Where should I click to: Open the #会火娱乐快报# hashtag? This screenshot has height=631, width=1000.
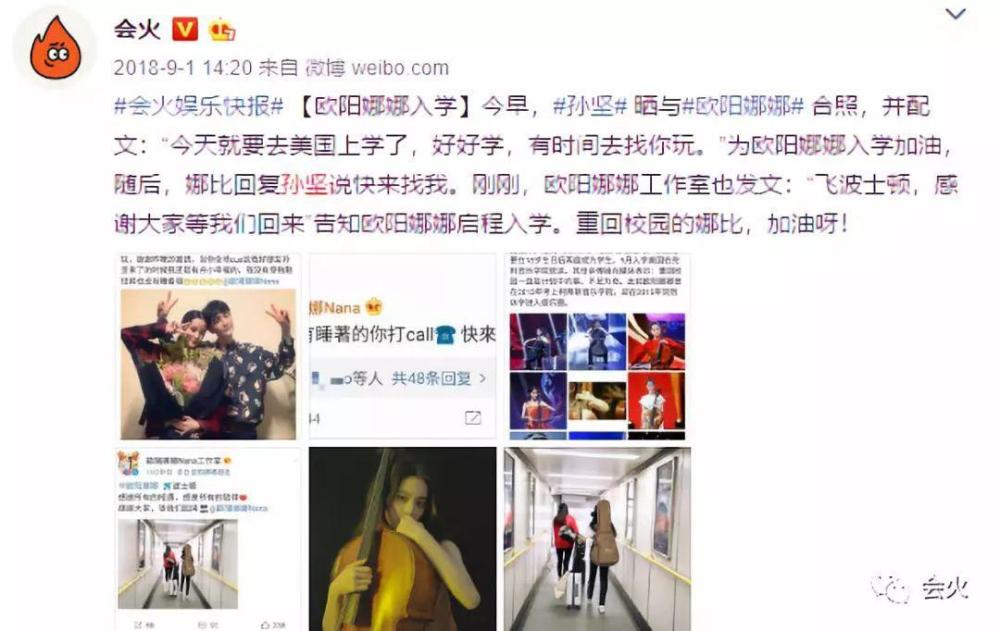198,107
